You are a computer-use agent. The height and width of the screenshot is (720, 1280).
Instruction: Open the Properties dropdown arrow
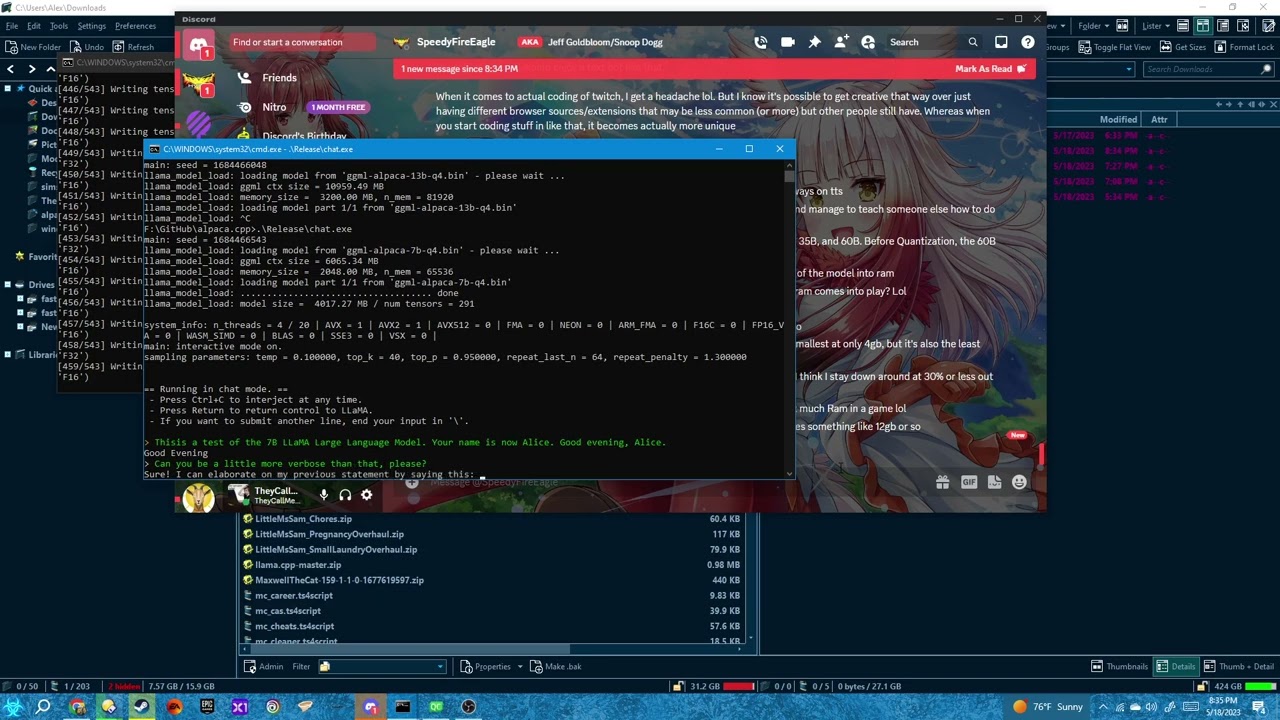click(520, 667)
